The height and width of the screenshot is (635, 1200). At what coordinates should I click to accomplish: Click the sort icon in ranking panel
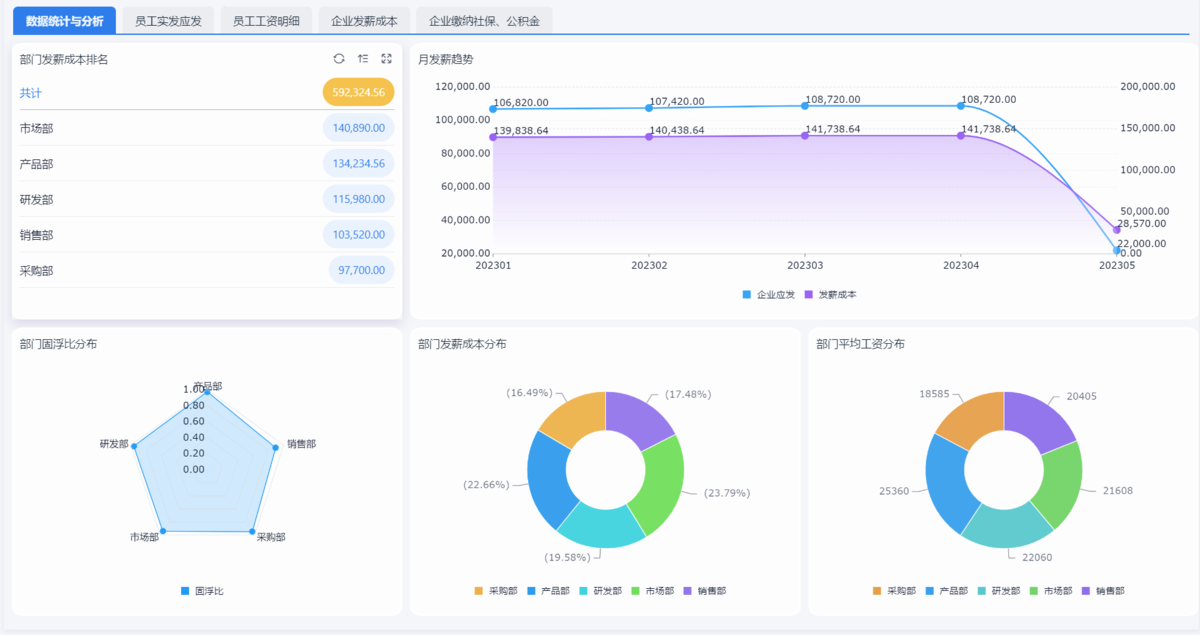(x=363, y=59)
